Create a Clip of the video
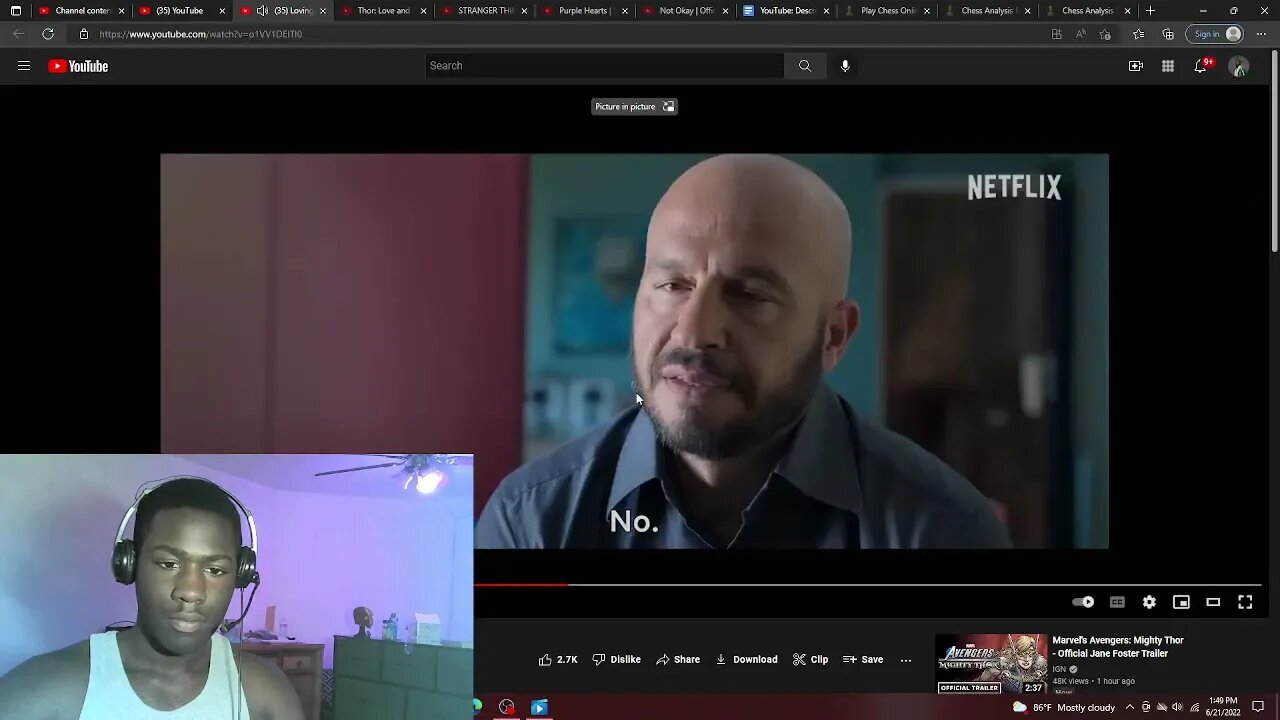 (810, 660)
